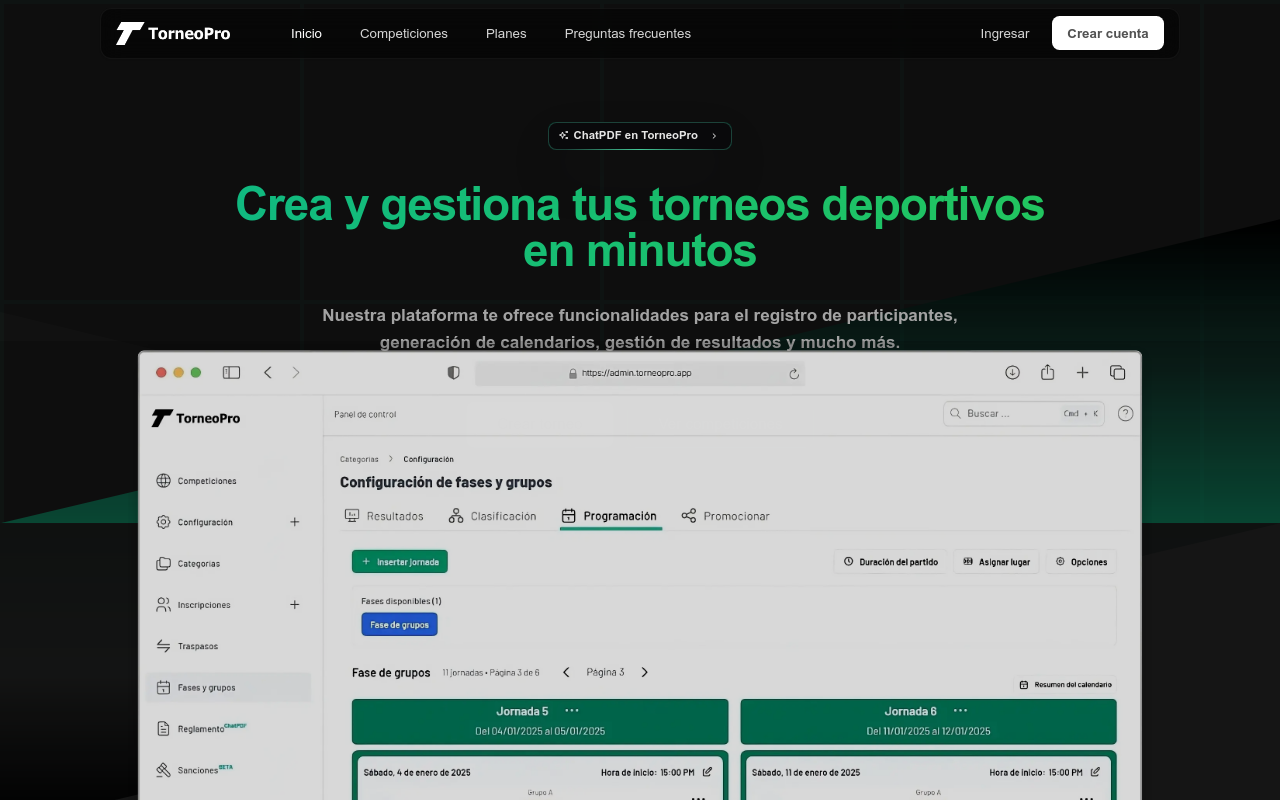Click the browser forward arrow in the mockup
Screen dimensions: 1280x800
click(296, 372)
